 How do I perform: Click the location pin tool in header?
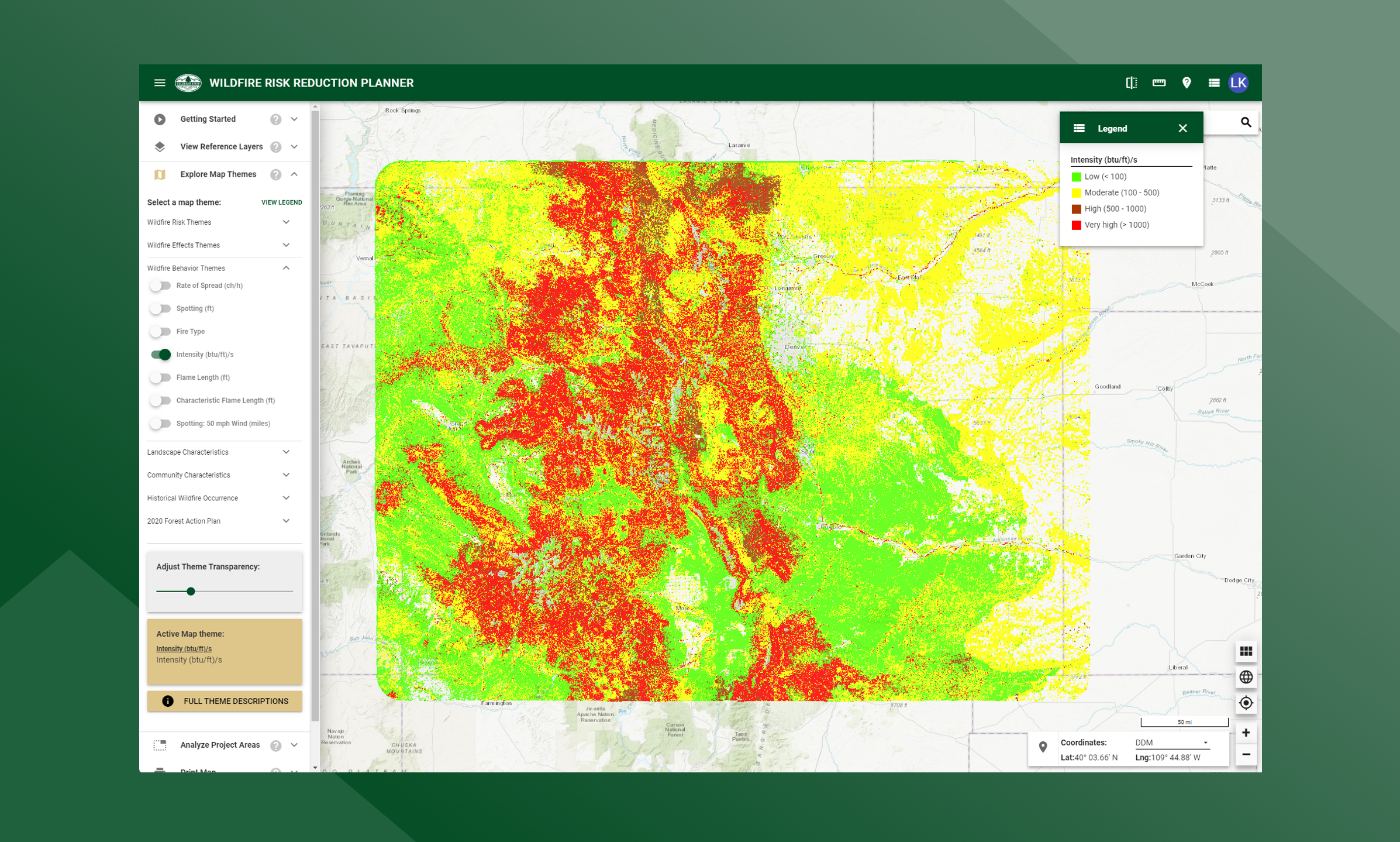point(1187,83)
